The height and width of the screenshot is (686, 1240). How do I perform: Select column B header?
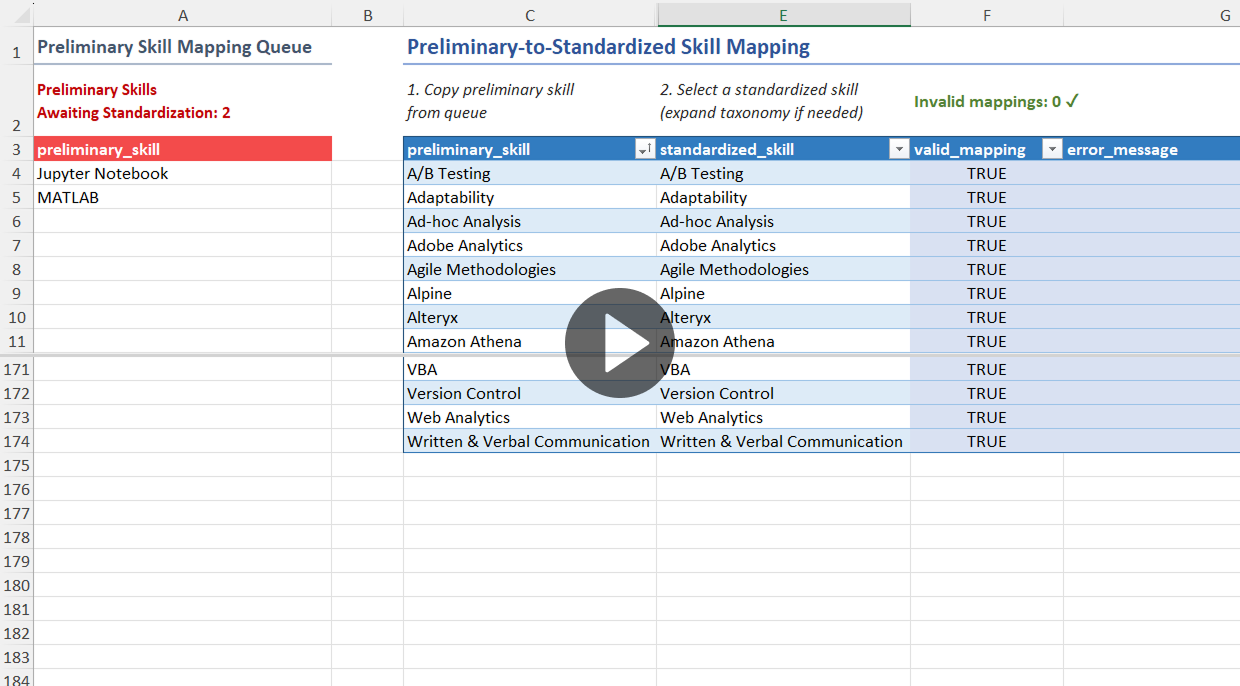point(368,15)
